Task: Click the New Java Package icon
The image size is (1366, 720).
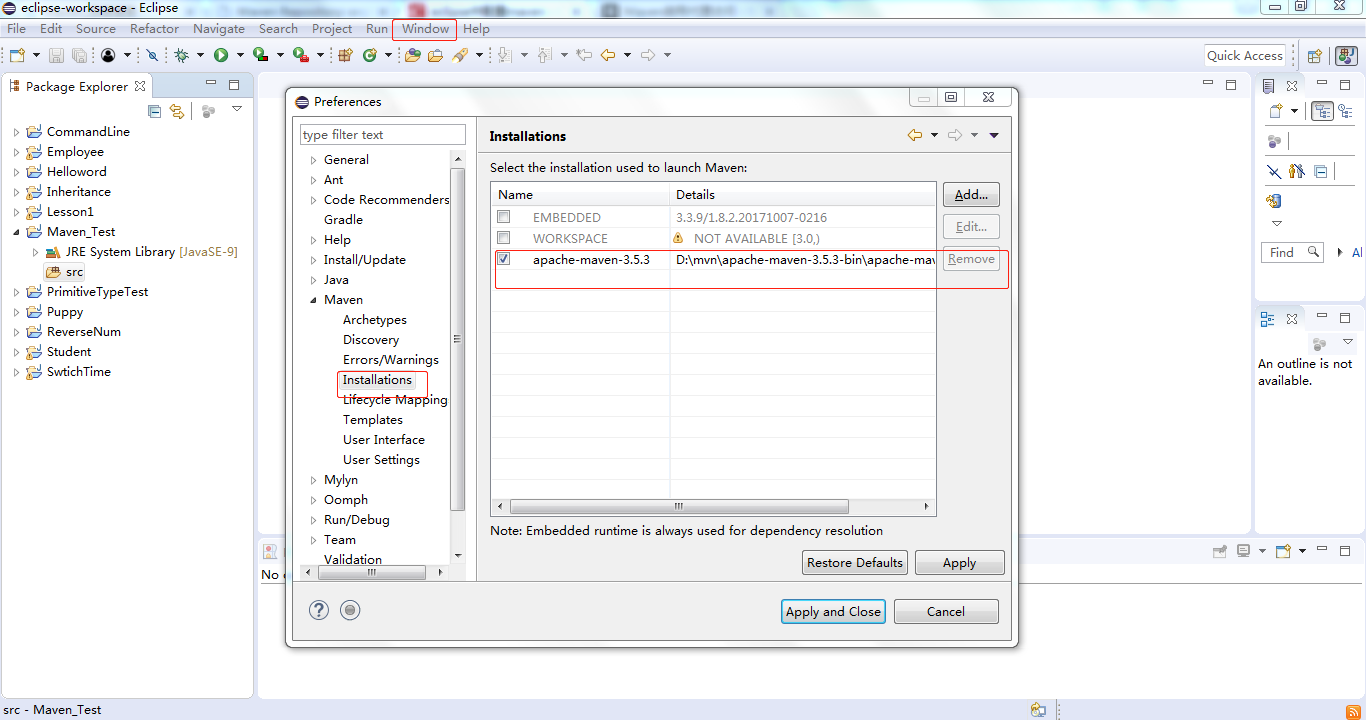Action: tap(345, 55)
